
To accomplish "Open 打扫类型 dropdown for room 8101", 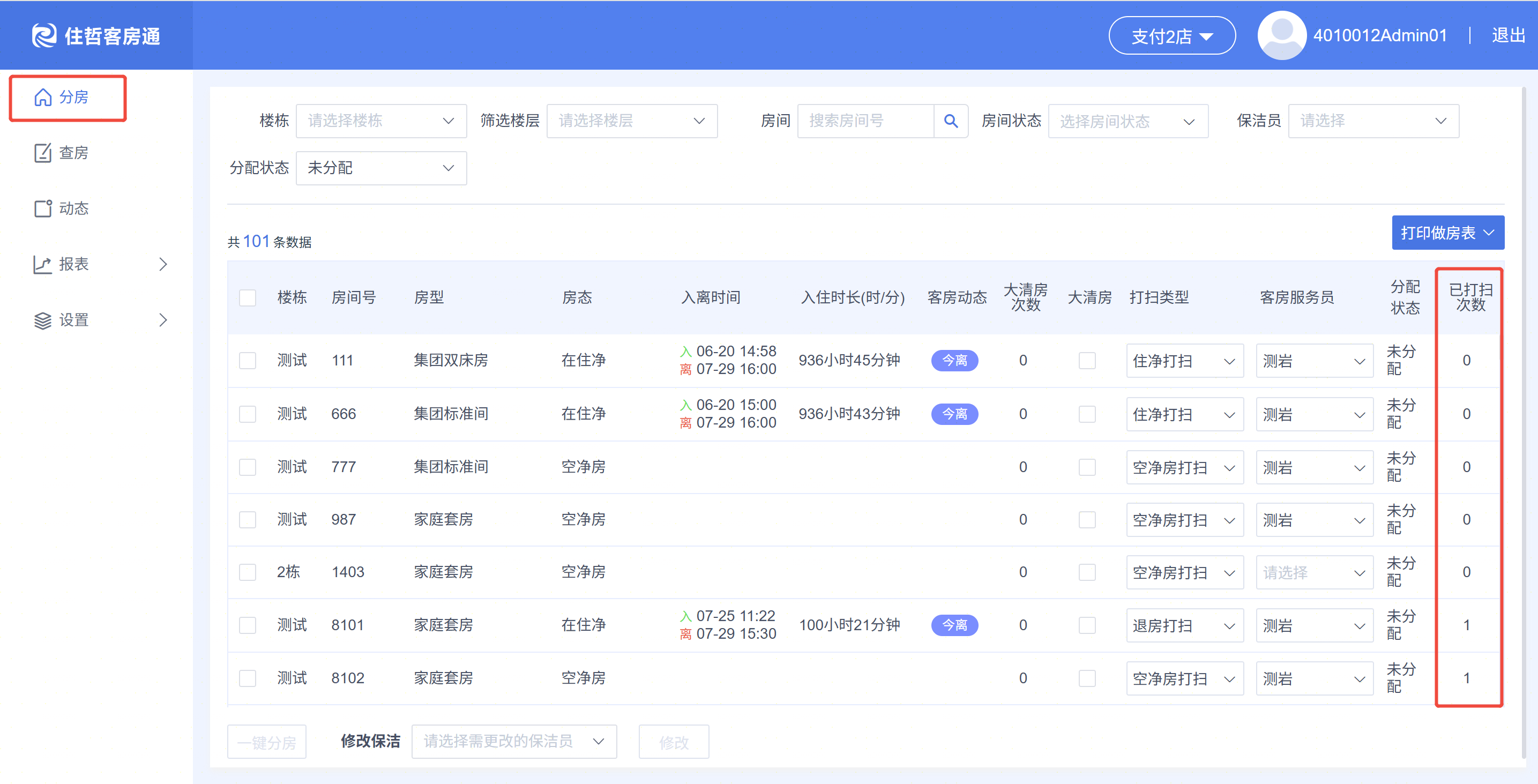I will (x=1184, y=625).
